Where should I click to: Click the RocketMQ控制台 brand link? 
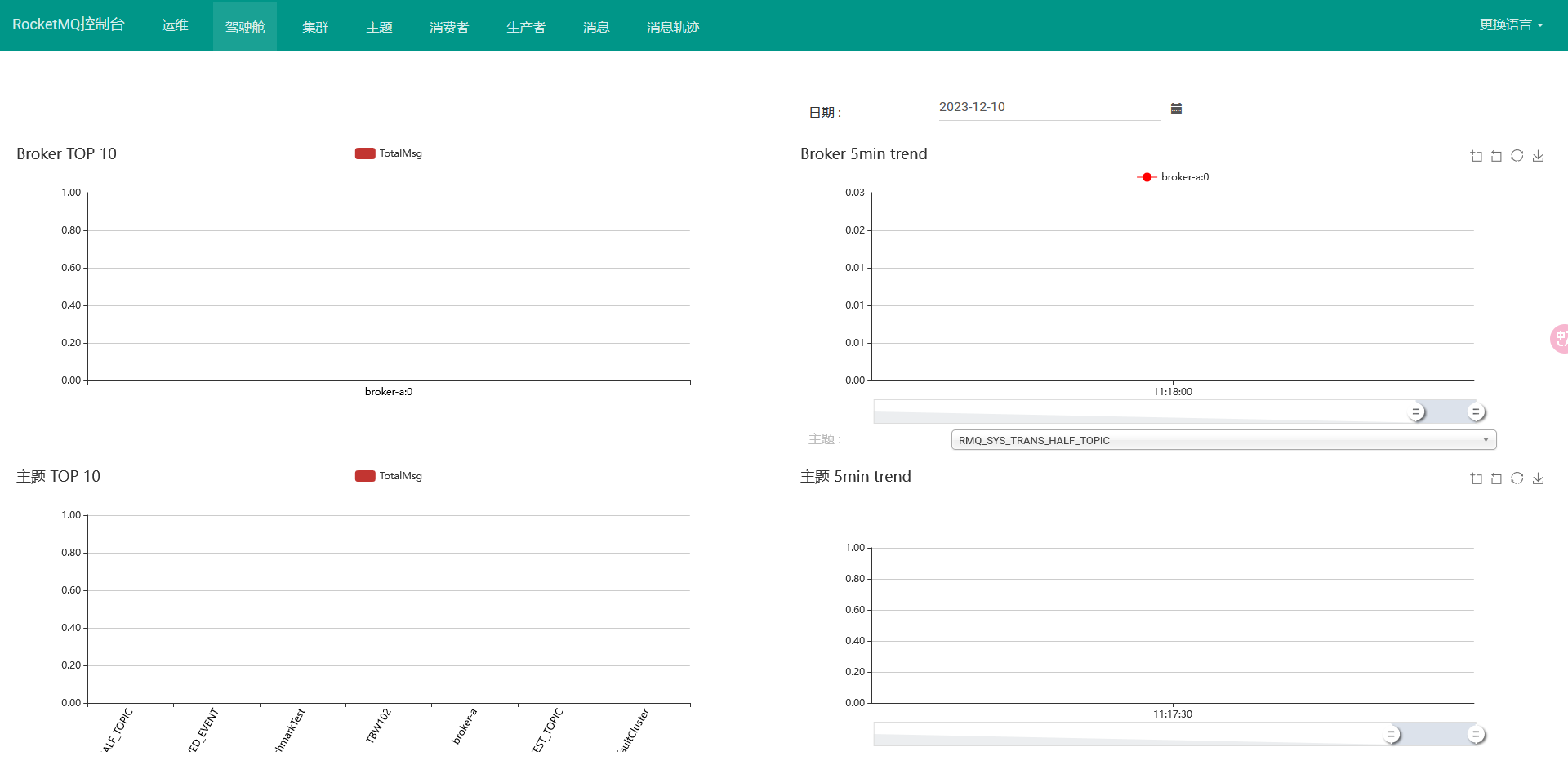point(69,24)
